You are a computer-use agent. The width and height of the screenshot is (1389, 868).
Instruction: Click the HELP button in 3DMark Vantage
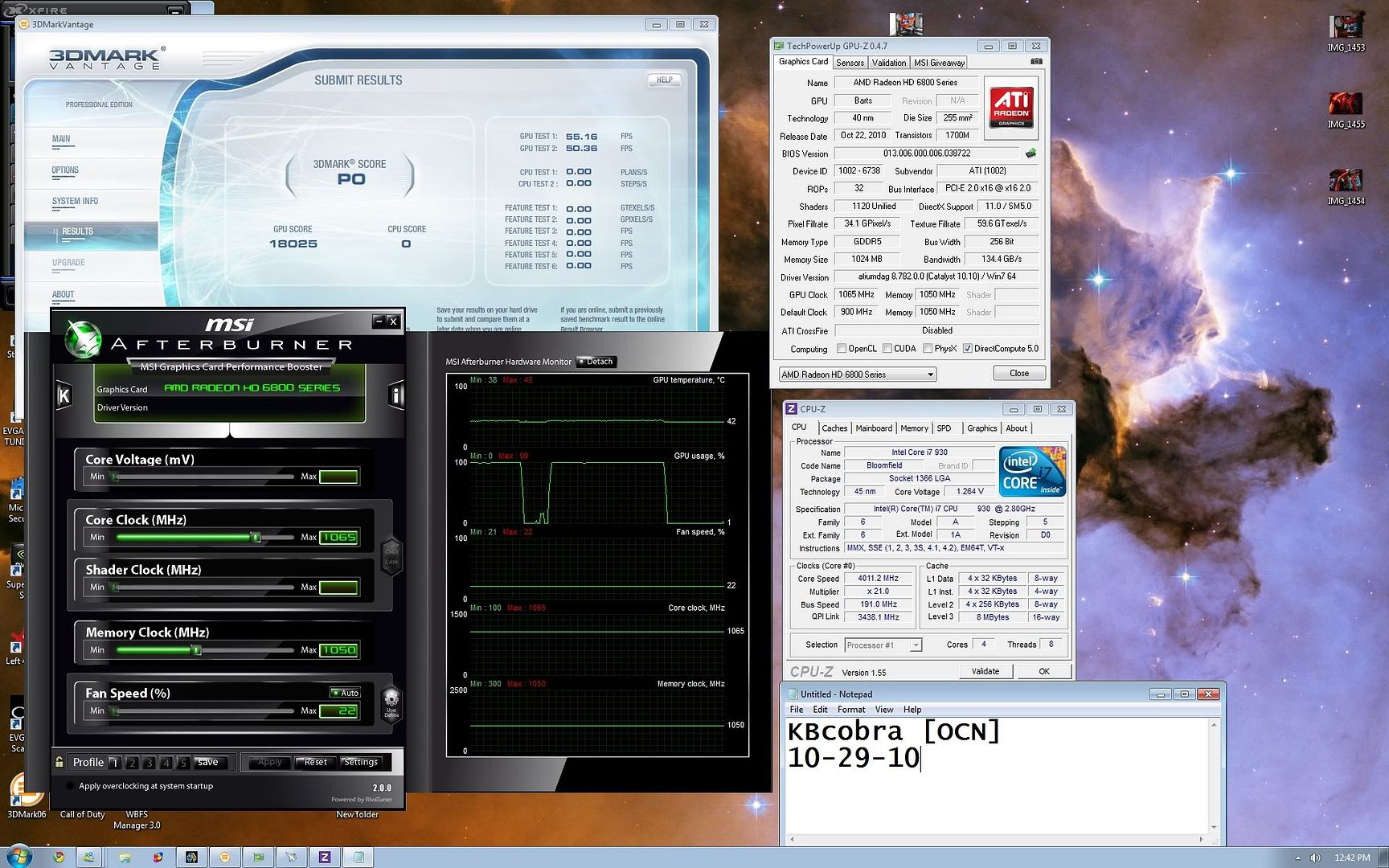pos(665,80)
